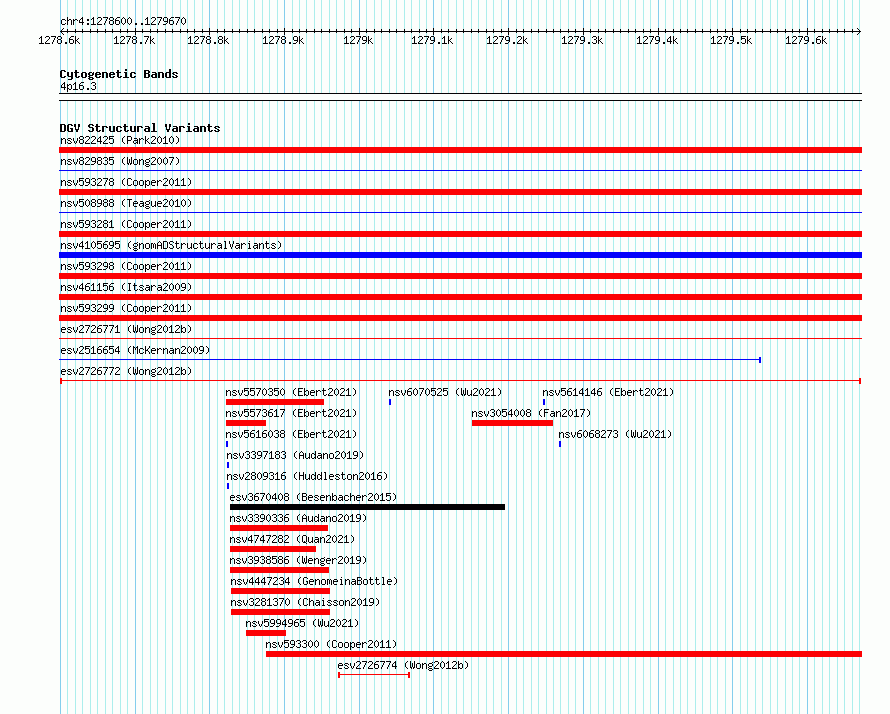Image resolution: width=890 pixels, height=714 pixels.
Task: Click the red bar under nsv5570350
Action: [x=275, y=402]
